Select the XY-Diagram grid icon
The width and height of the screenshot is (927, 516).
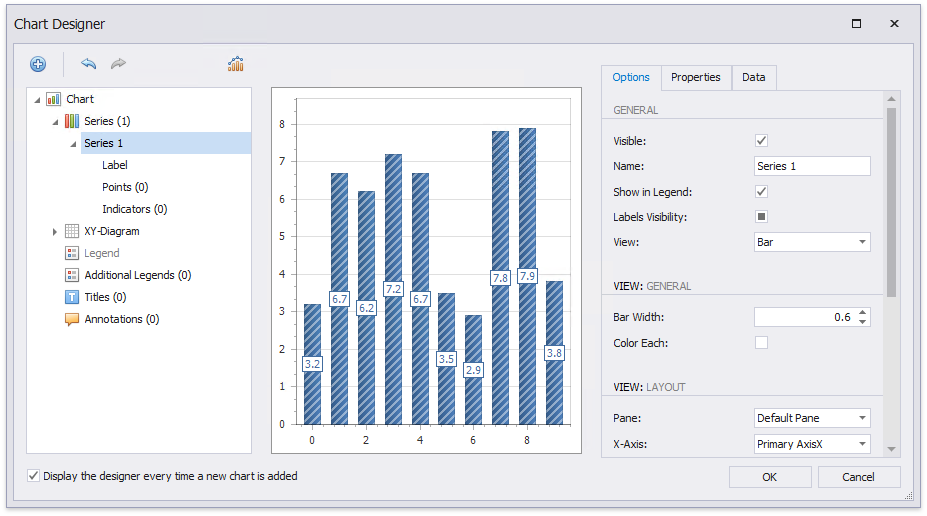tap(72, 231)
